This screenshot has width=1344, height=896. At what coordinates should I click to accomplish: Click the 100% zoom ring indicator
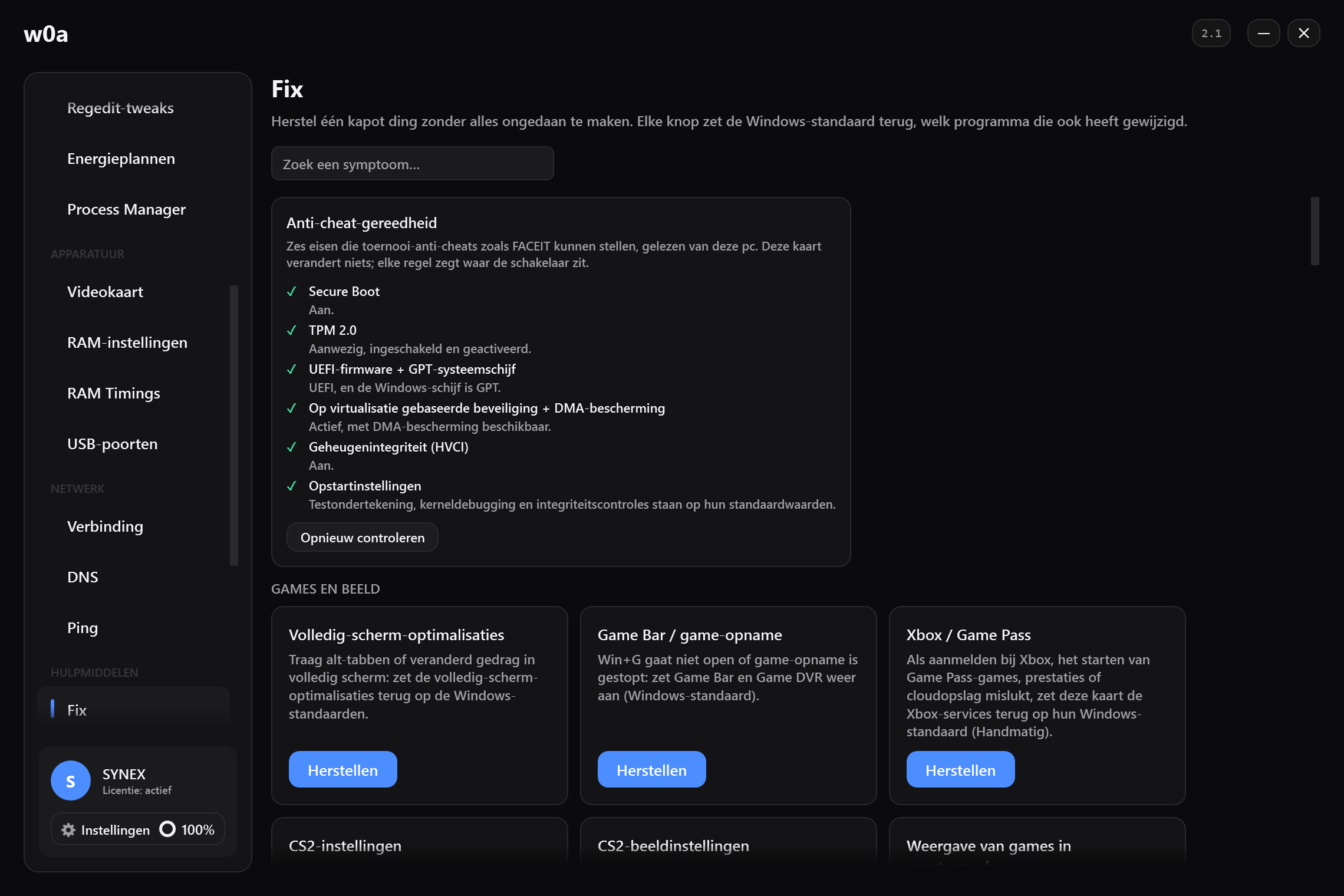pos(167,829)
